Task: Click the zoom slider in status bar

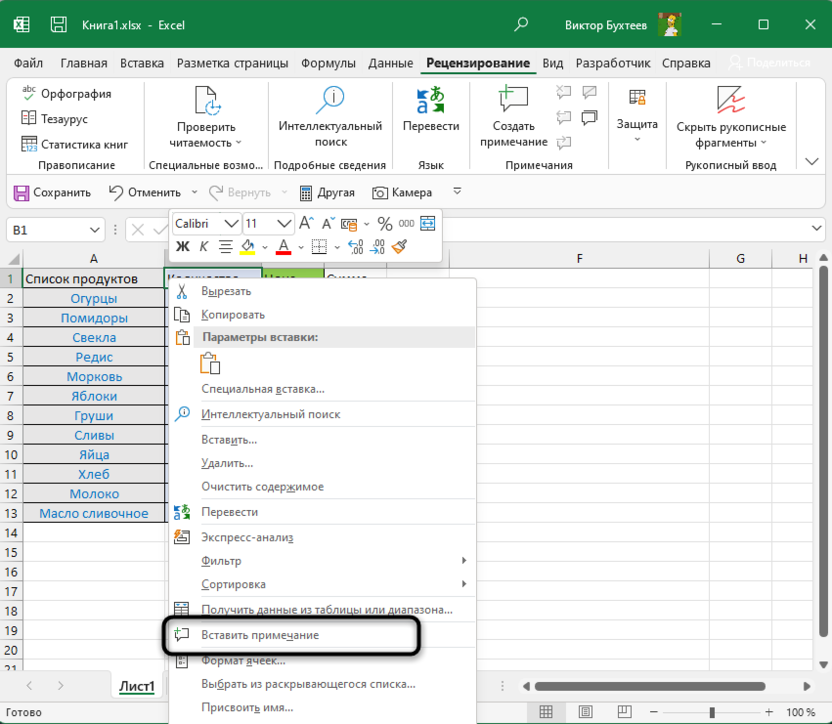Action: pos(713,713)
